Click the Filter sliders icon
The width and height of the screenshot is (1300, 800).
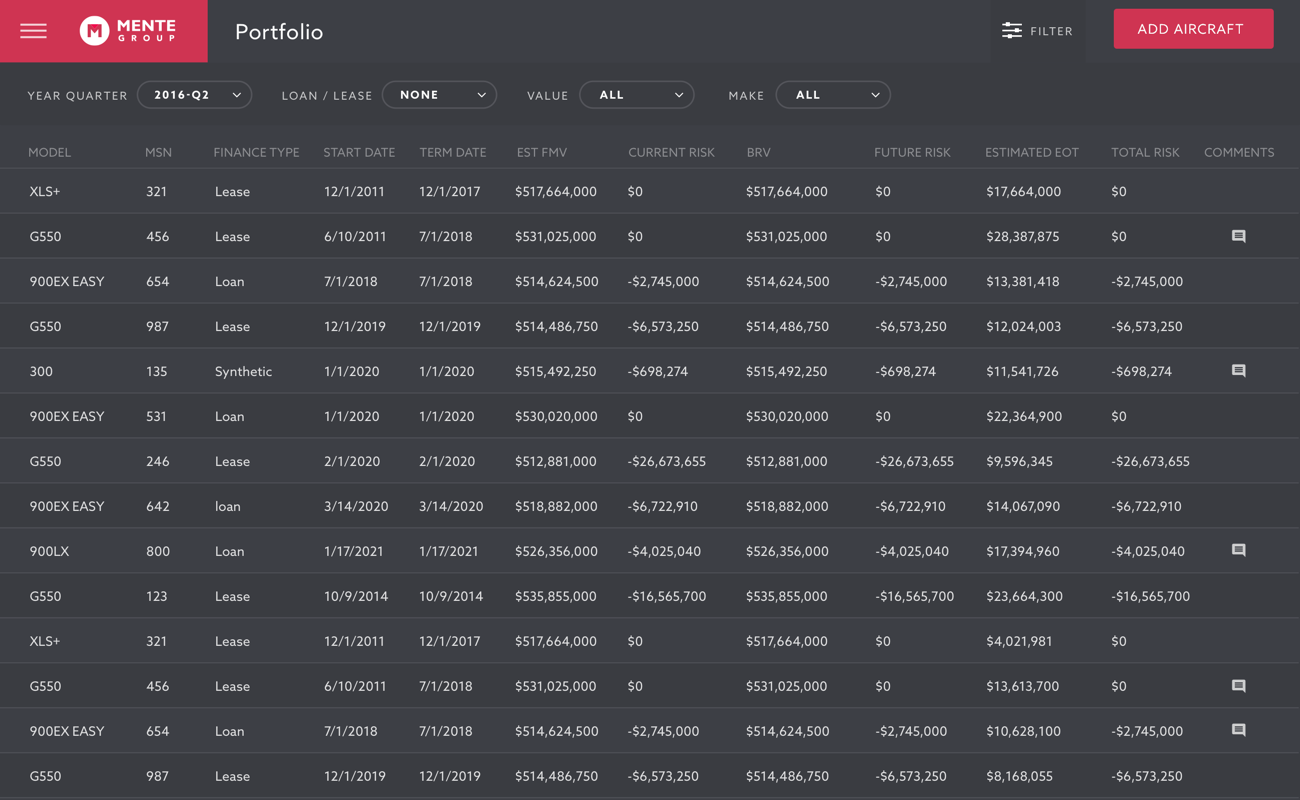tap(1012, 31)
